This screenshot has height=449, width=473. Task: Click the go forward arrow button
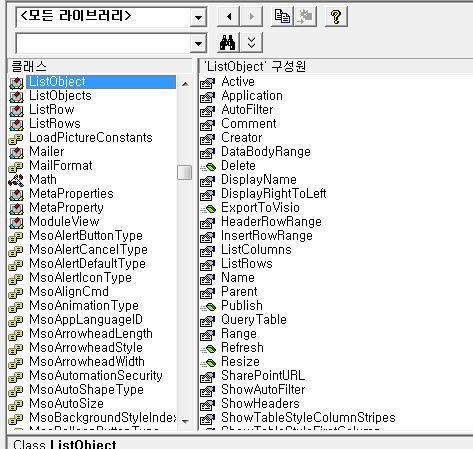[251, 16]
